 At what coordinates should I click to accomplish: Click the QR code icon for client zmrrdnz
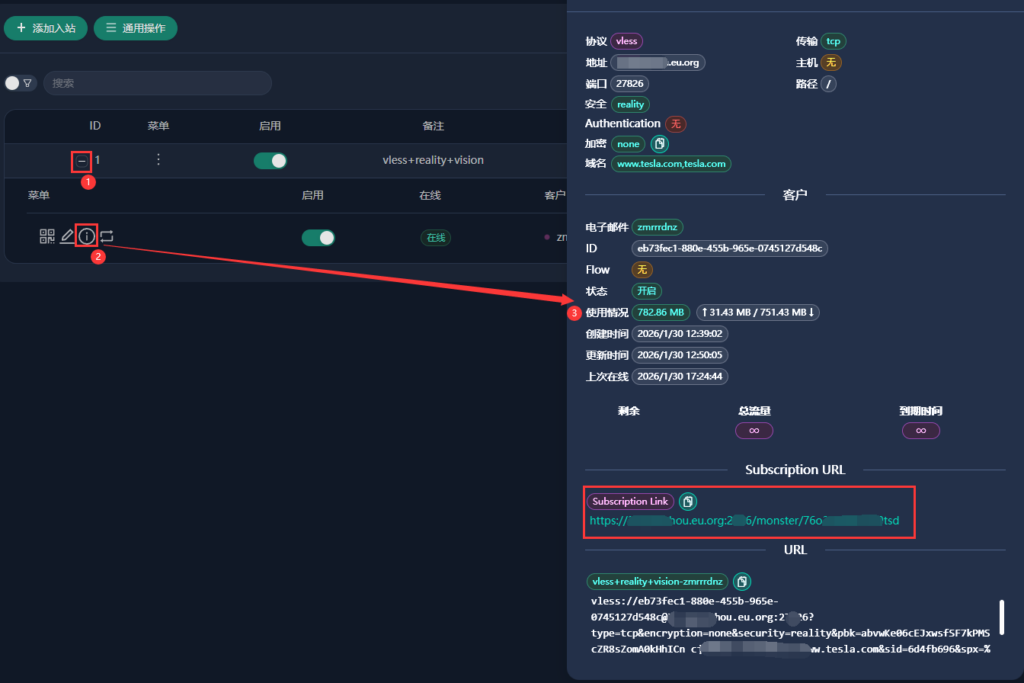[47, 236]
